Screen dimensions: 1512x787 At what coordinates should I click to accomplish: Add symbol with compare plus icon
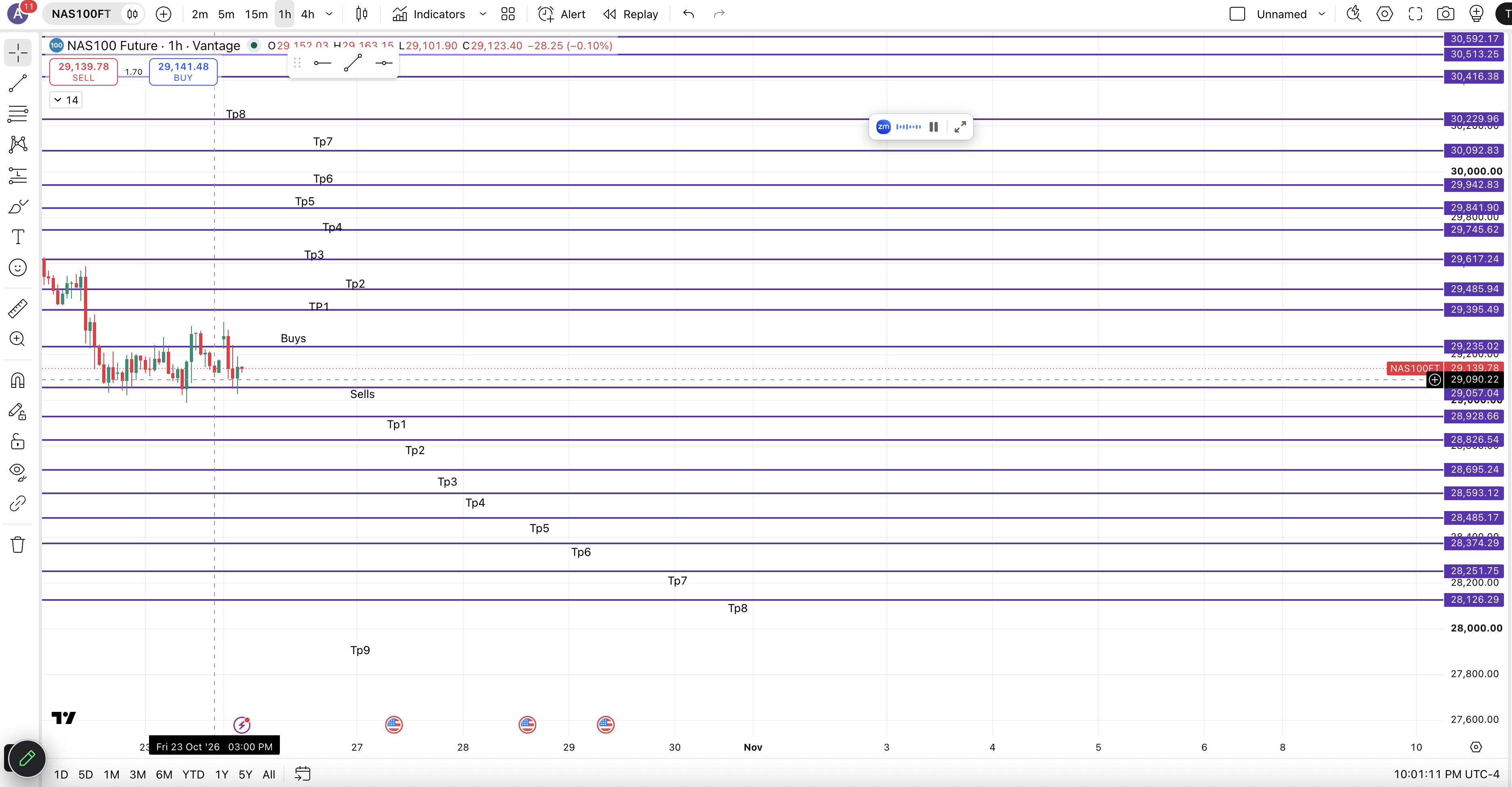point(164,14)
